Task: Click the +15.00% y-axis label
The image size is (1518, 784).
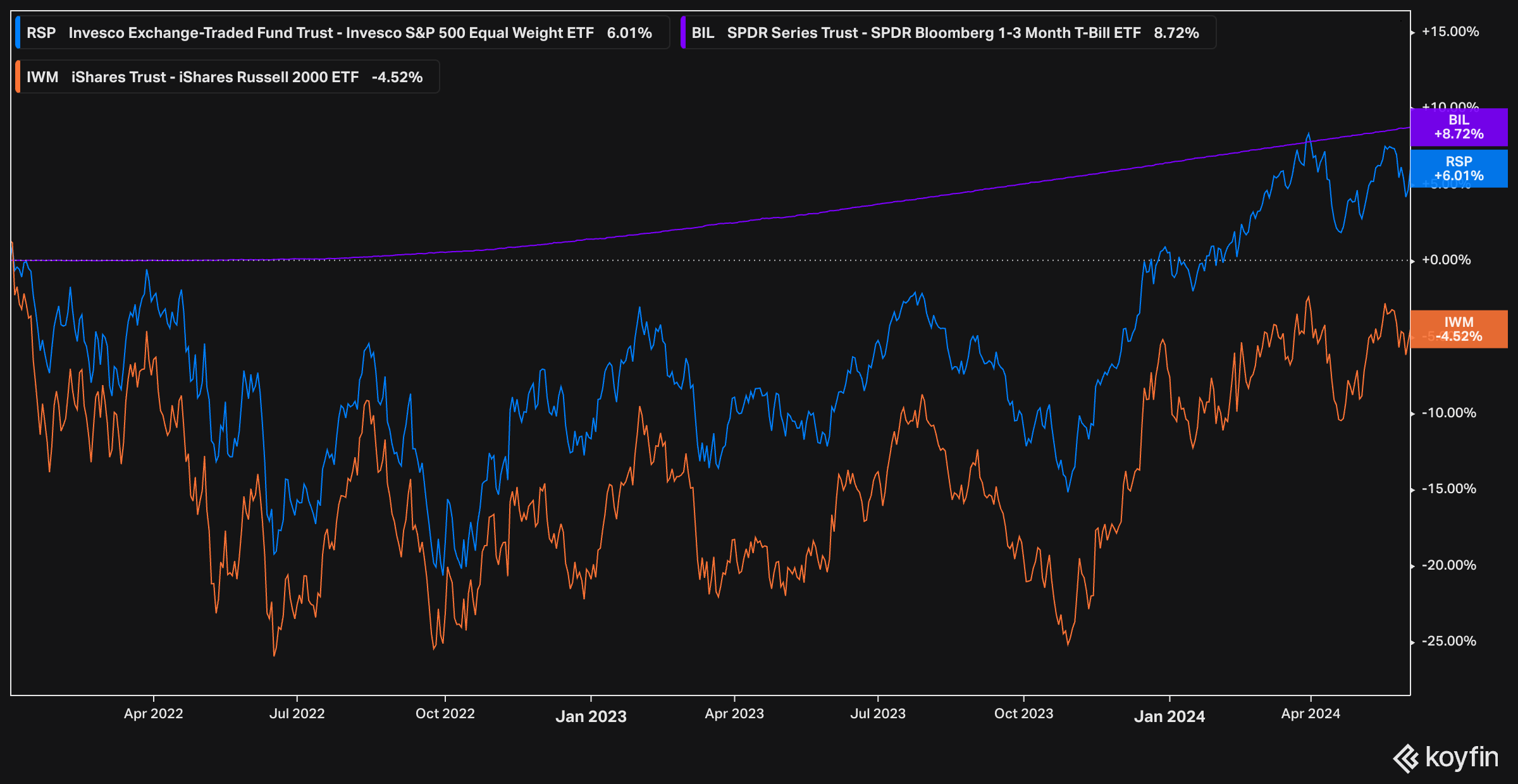Action: coord(1450,32)
